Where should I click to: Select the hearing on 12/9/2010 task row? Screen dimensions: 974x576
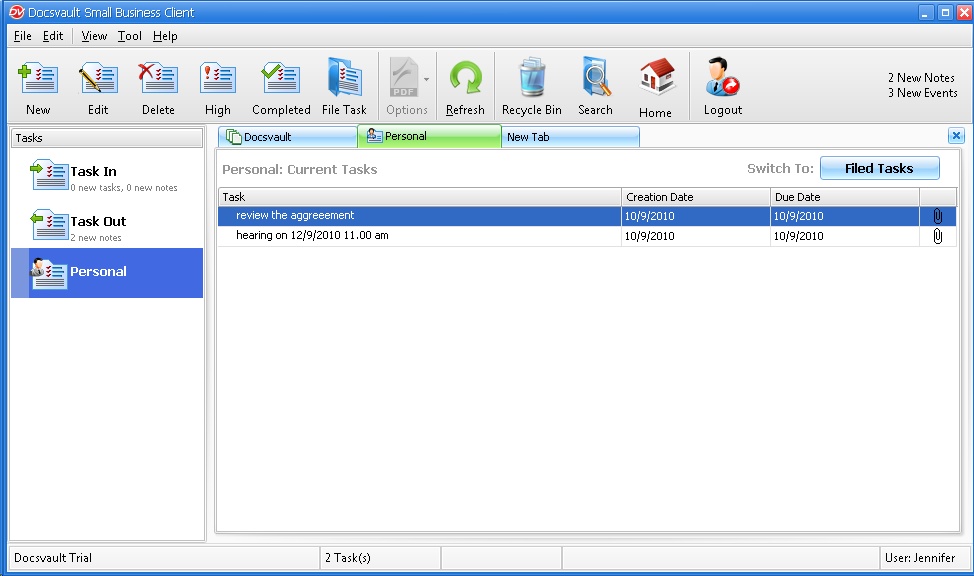tap(312, 236)
